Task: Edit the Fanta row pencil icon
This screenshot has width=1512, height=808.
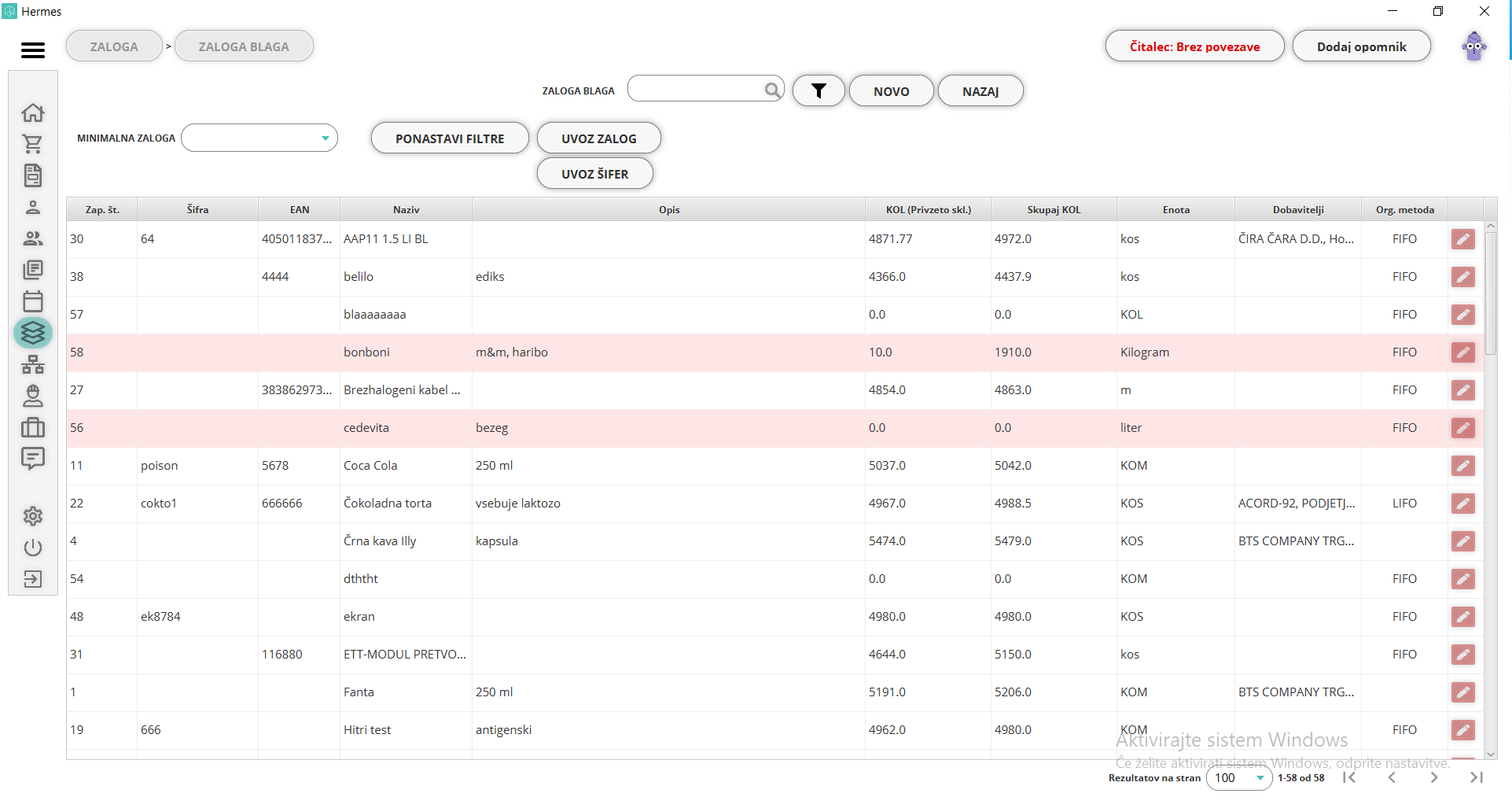Action: coord(1462,692)
